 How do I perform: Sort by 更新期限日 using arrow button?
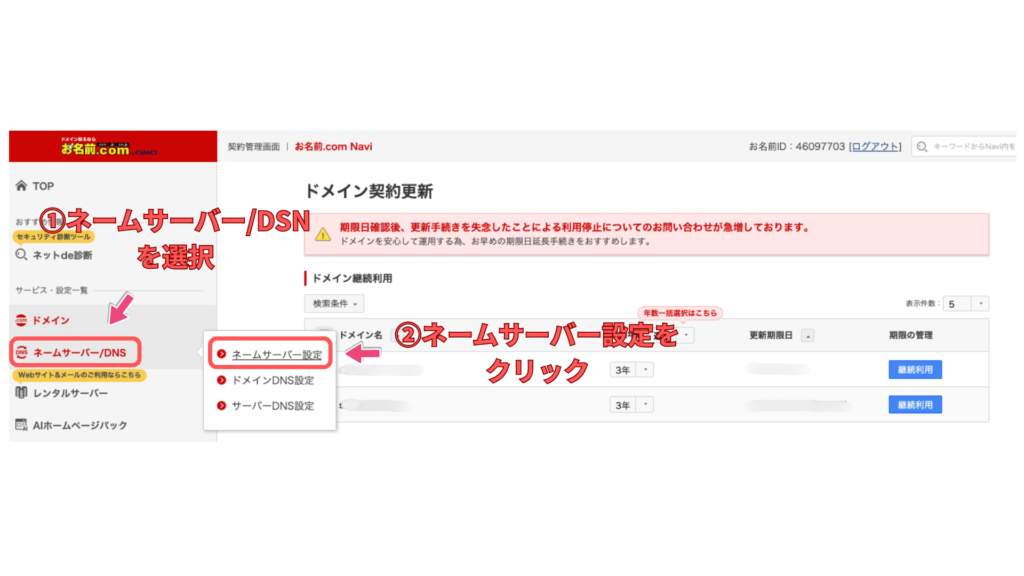(808, 335)
